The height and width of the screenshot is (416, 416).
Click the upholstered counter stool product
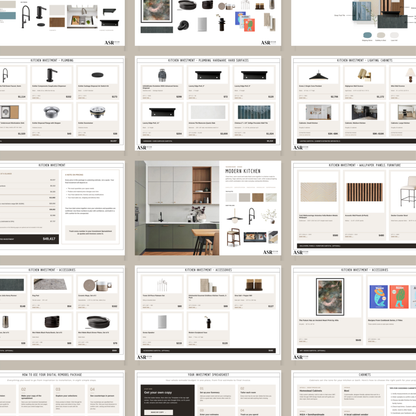point(408,192)
